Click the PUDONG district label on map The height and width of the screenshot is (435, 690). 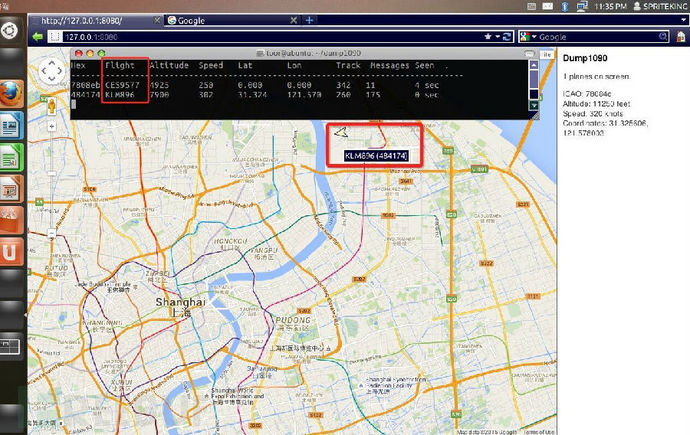(x=293, y=320)
